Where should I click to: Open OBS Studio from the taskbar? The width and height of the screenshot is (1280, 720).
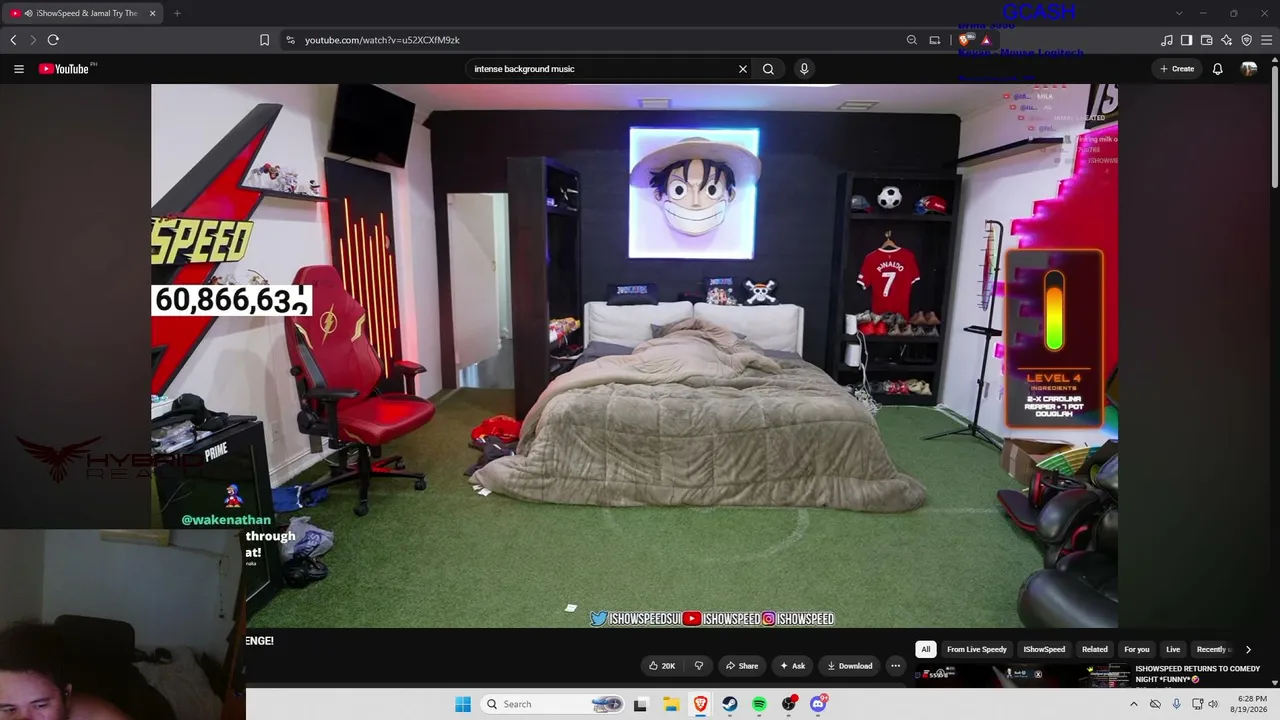pyautogui.click(x=789, y=704)
